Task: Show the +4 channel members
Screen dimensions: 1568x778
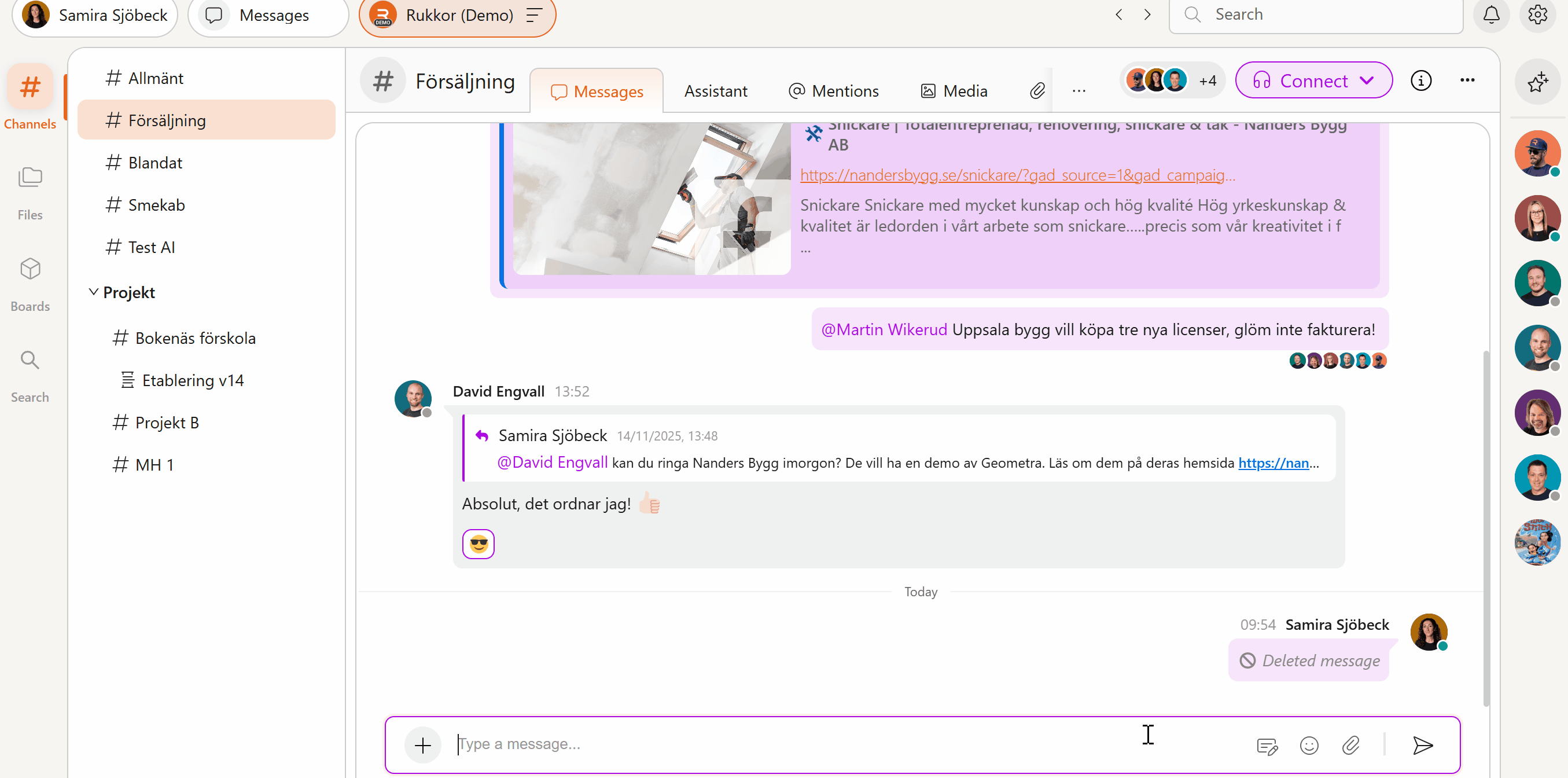Action: 1207,80
